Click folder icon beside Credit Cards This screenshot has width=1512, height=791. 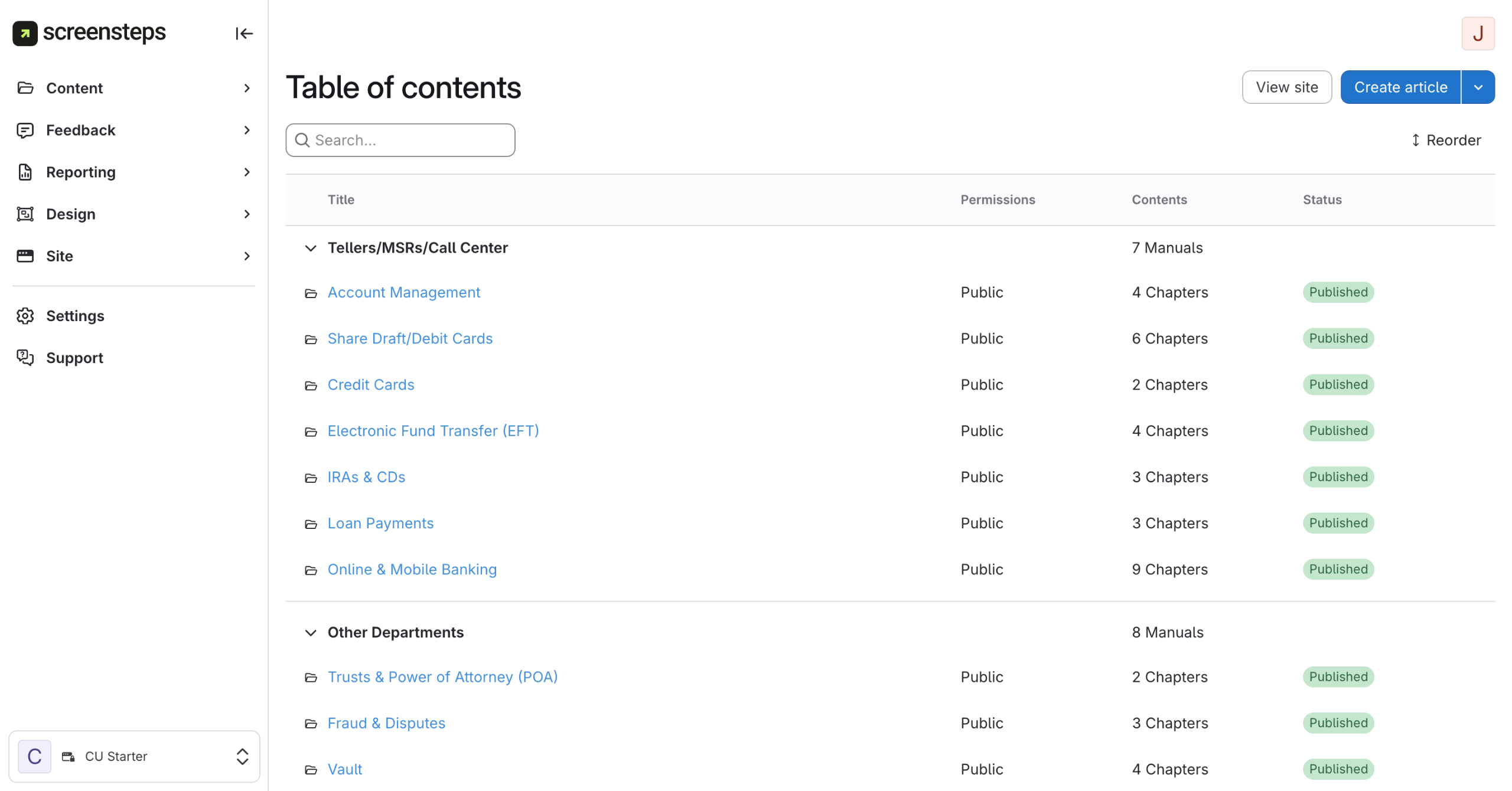click(x=311, y=385)
